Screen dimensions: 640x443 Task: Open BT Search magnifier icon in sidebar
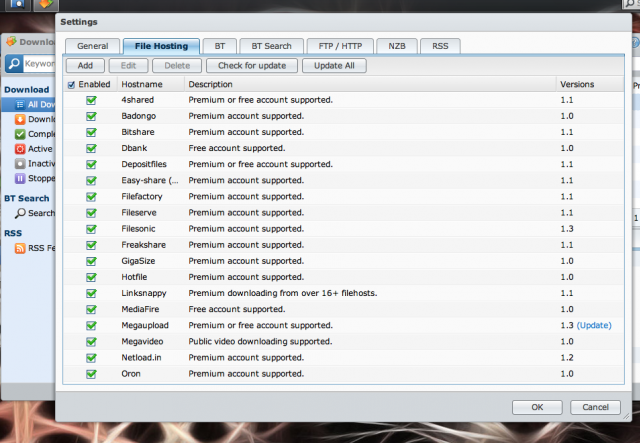click(20, 213)
